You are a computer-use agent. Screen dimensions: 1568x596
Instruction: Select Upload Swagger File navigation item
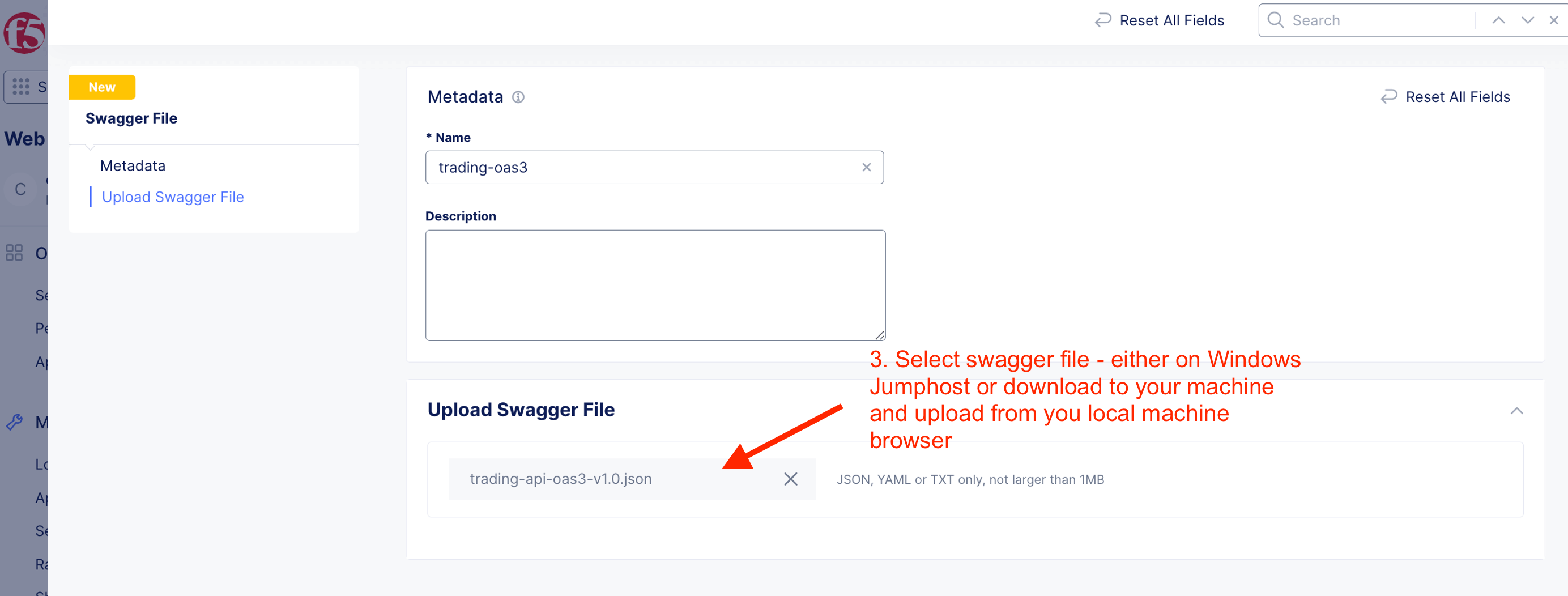click(x=173, y=197)
